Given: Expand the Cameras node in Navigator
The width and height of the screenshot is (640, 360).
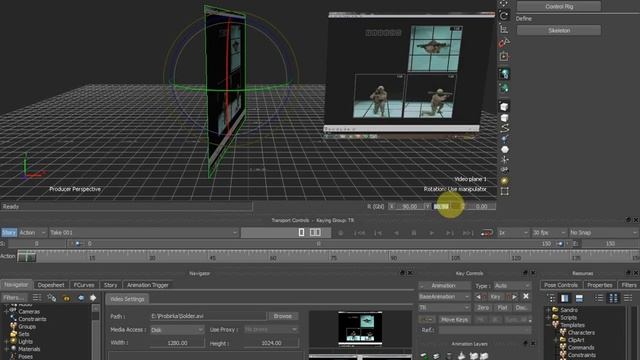Looking at the screenshot, I should 7,311.
